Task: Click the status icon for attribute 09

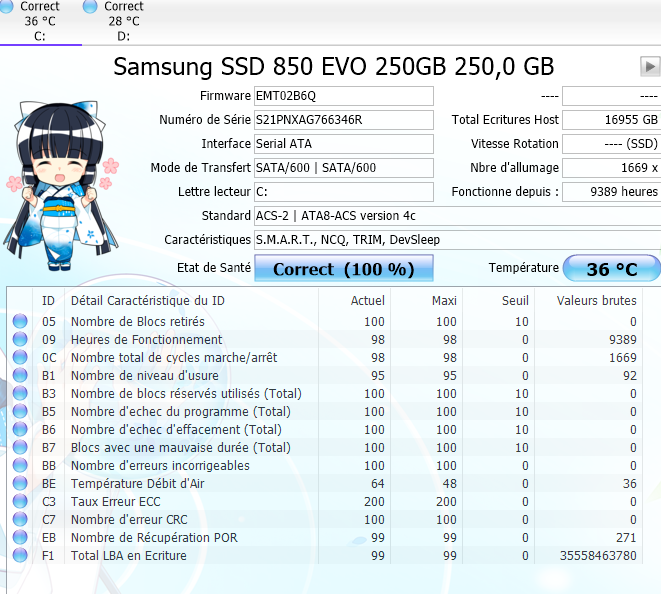Action: point(20,339)
